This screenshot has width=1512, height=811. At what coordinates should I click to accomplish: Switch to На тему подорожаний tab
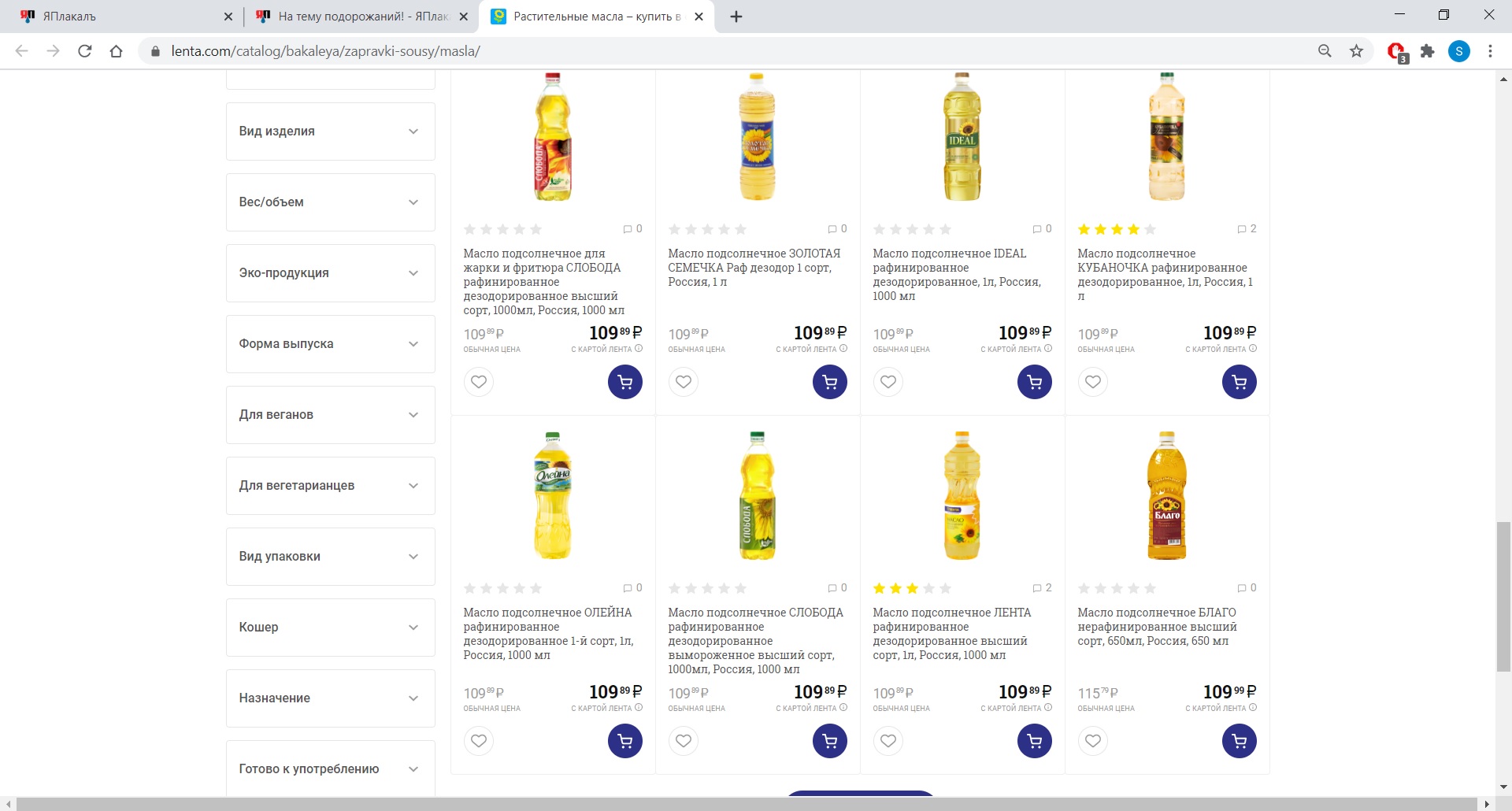361,17
